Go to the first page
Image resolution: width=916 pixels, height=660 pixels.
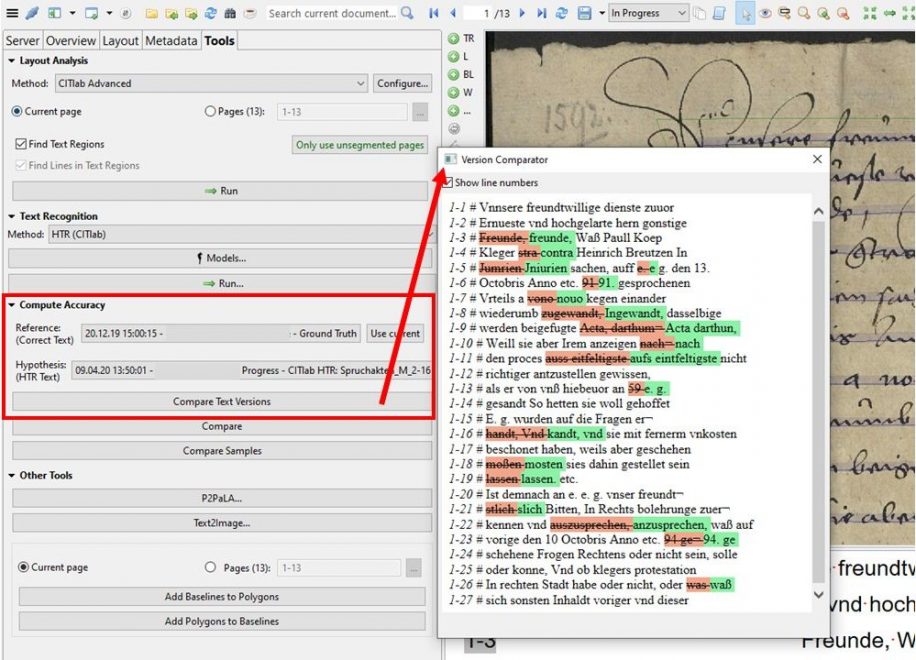pos(434,13)
